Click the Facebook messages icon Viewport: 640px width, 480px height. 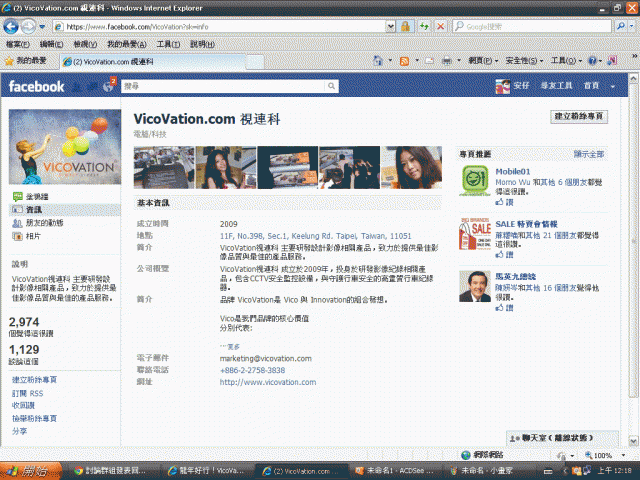93,86
